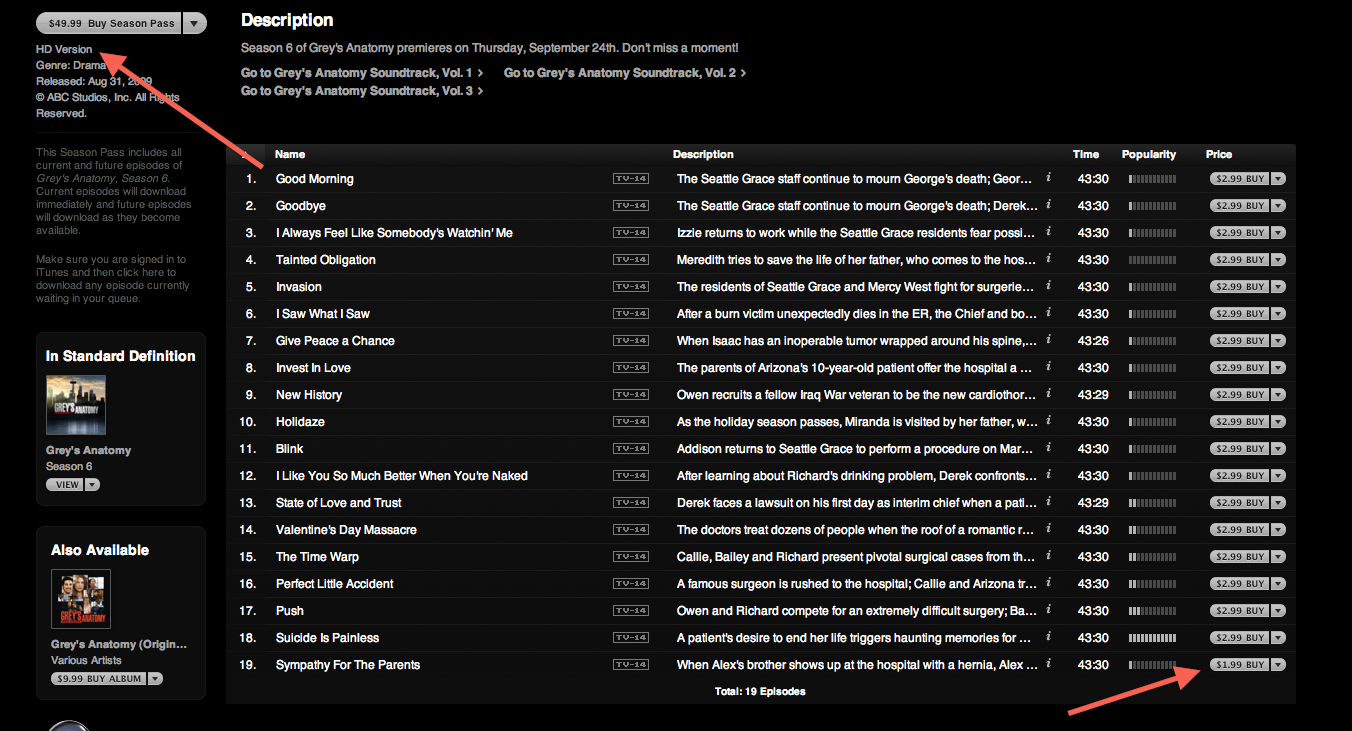Open the Buy Season Pass dropdown arrow

coord(196,23)
